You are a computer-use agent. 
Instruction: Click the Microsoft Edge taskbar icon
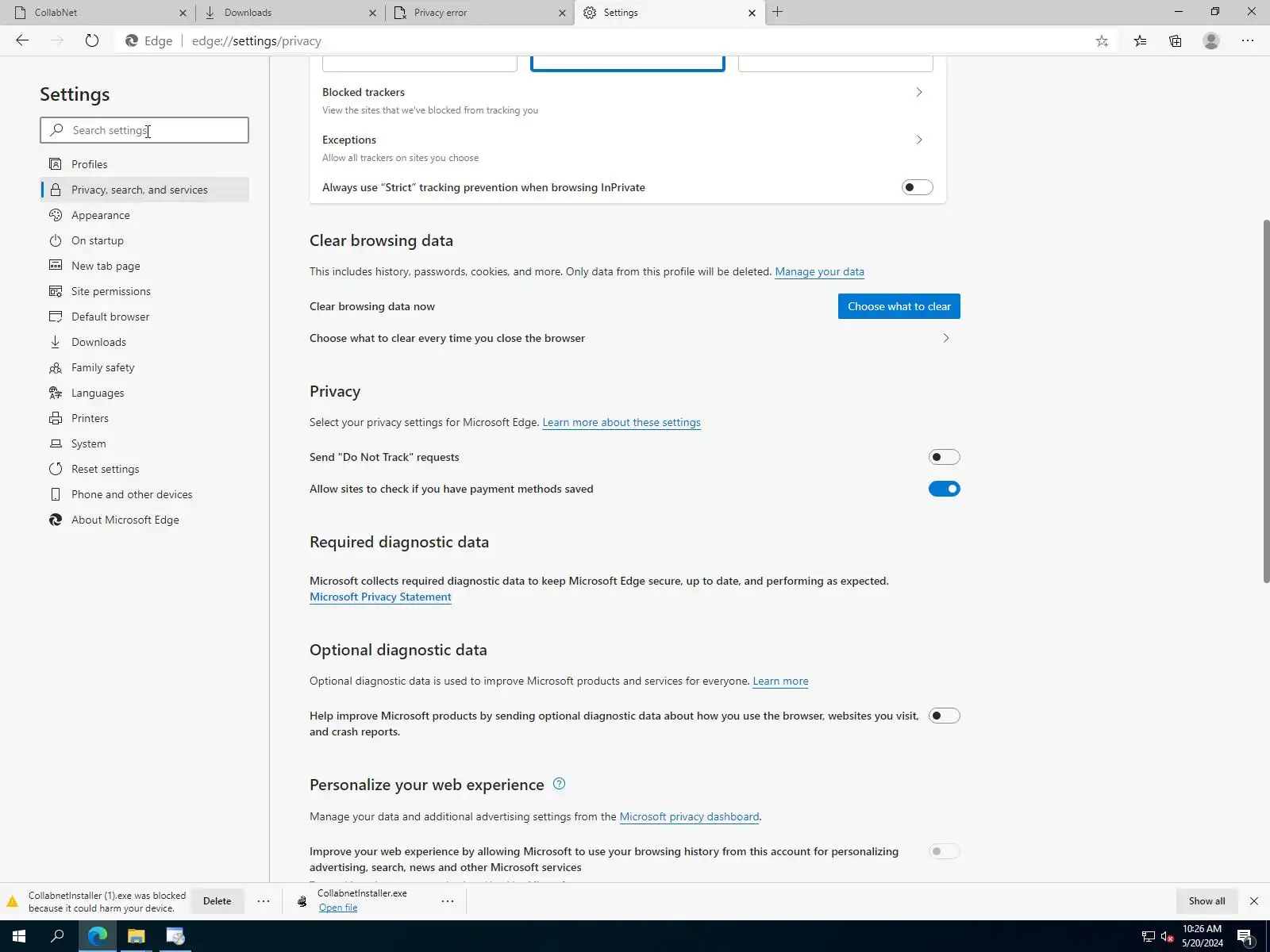pos(97,936)
